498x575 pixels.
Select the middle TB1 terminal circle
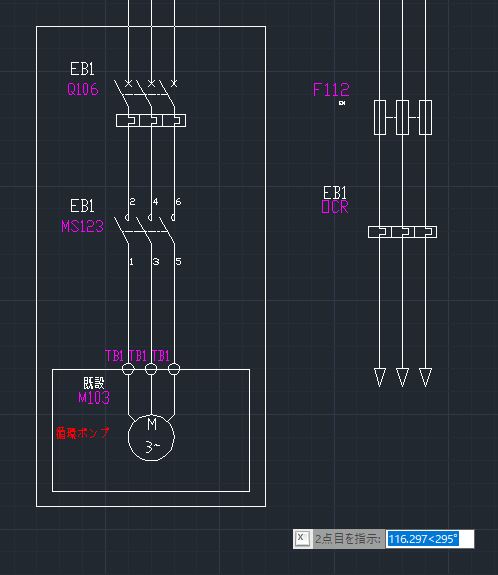(x=151, y=369)
